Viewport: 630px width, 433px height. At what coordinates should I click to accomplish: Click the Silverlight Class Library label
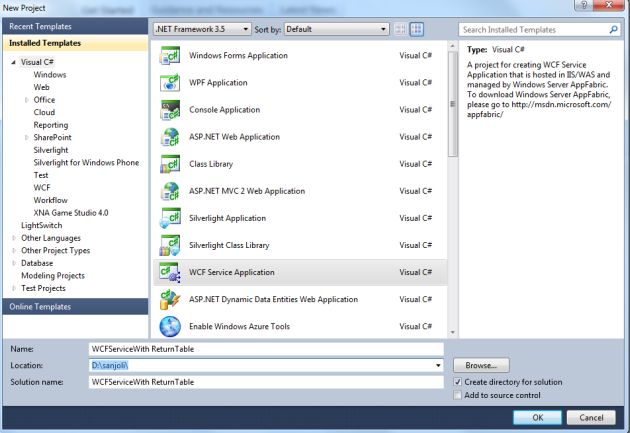(229, 245)
